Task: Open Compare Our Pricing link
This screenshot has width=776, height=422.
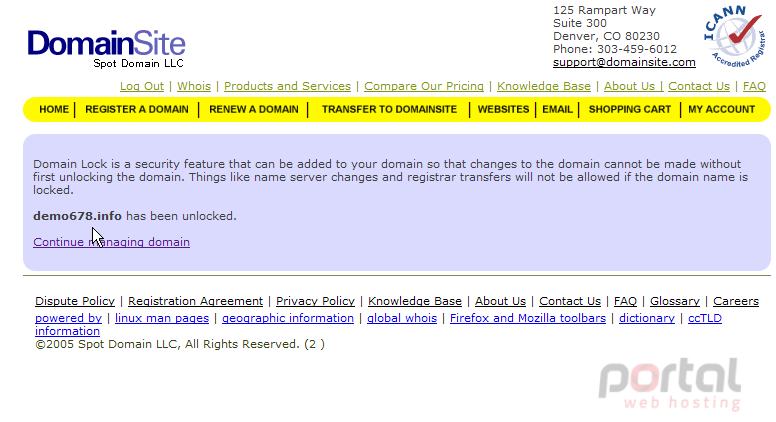Action: click(424, 86)
